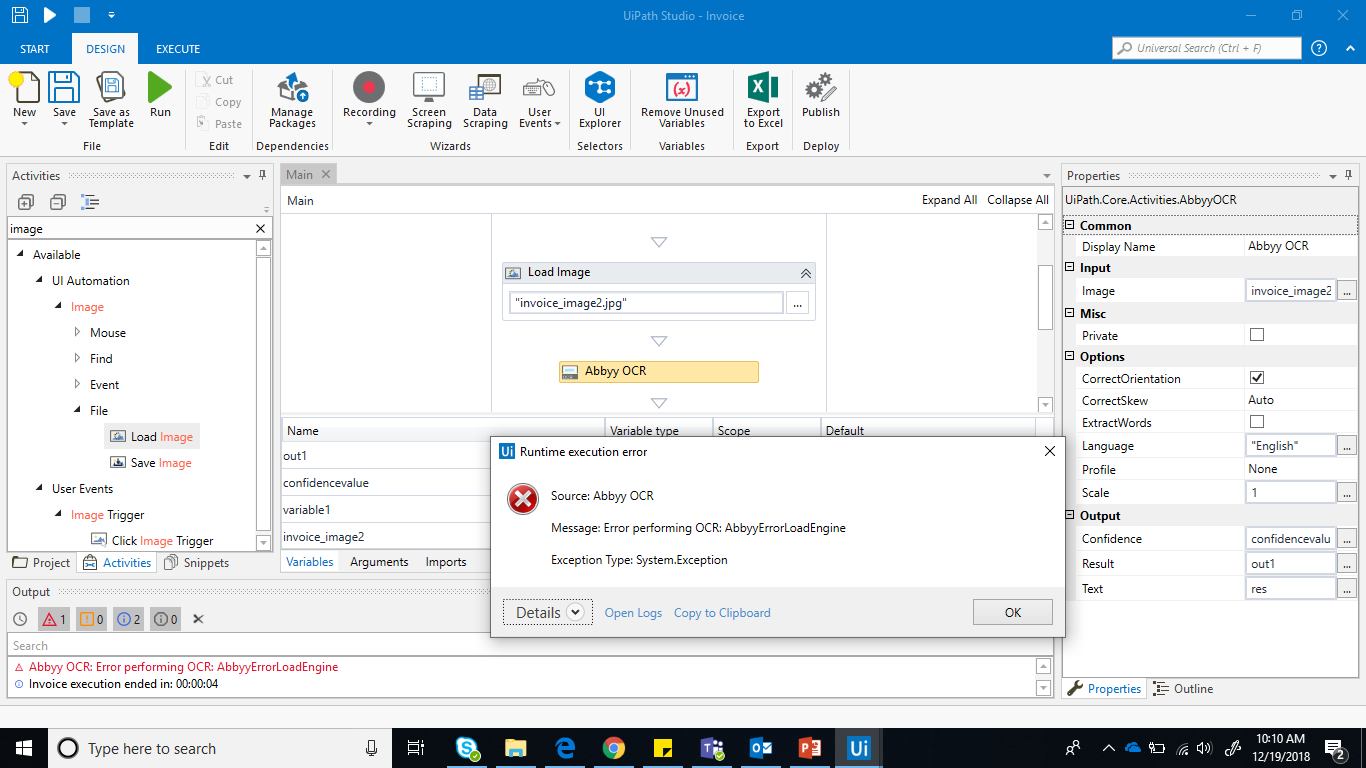
Task: Switch to the START ribbon tab
Action: [x=35, y=49]
